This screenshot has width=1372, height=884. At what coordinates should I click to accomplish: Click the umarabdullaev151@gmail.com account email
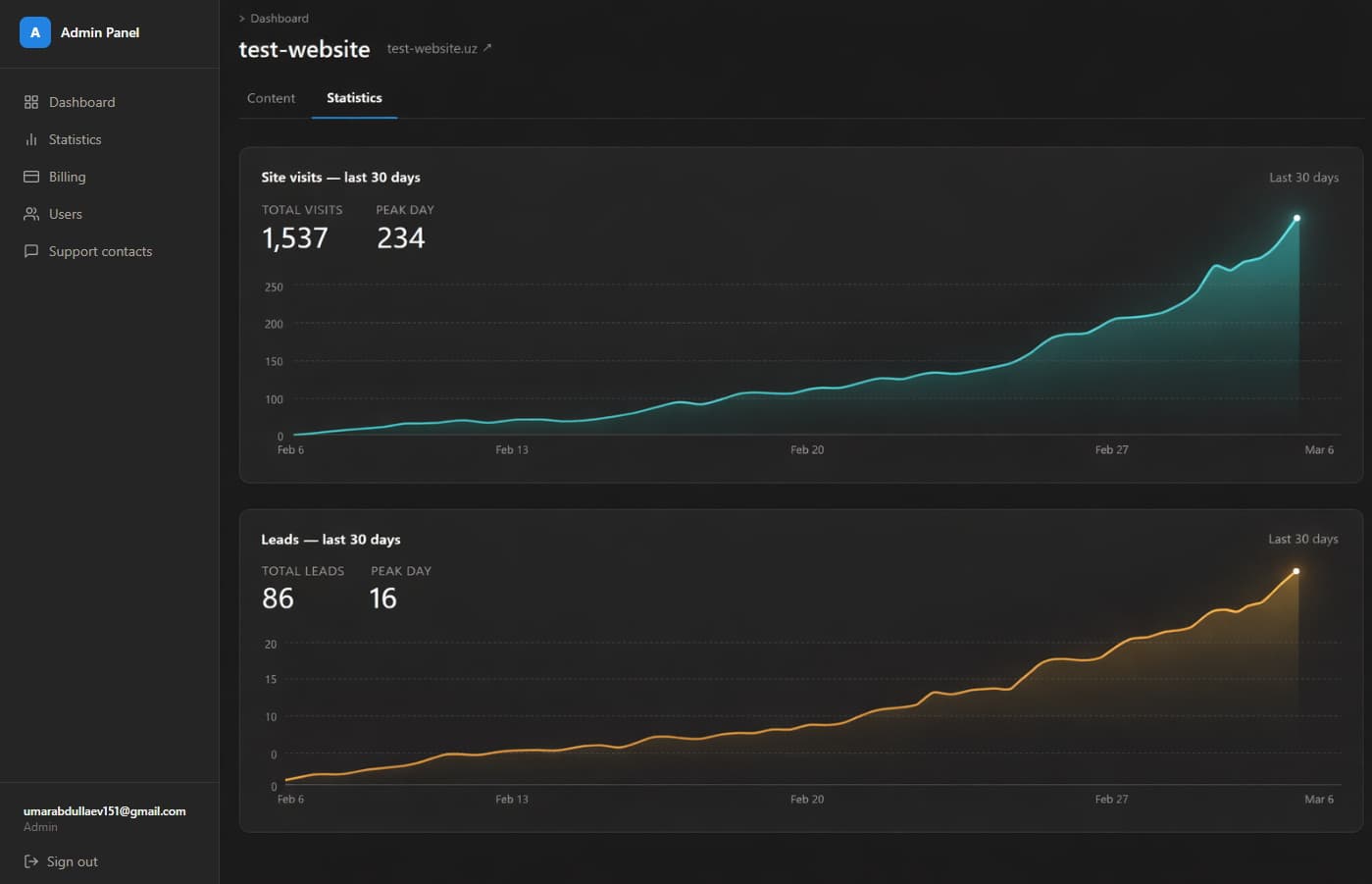(105, 811)
